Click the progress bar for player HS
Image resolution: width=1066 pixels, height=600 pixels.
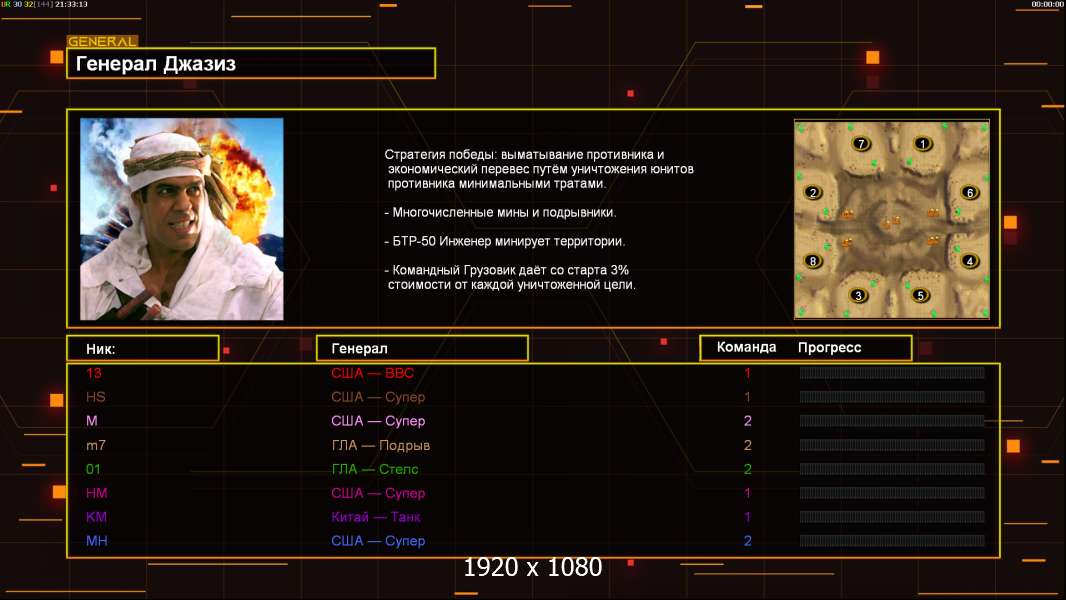(892, 397)
